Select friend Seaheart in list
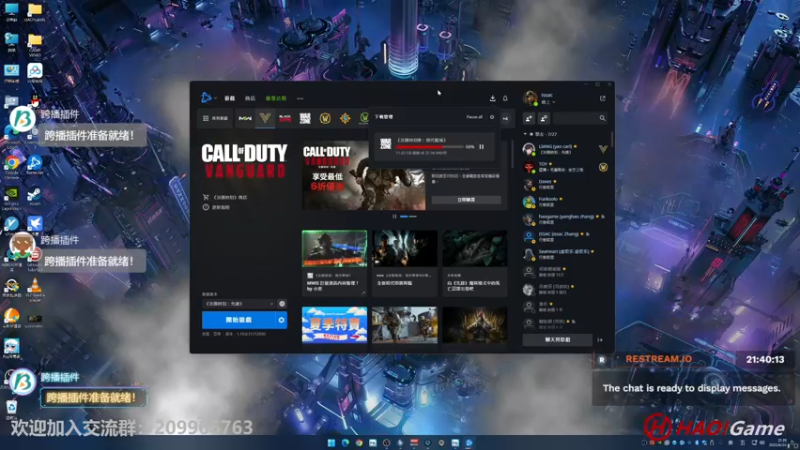The height and width of the screenshot is (450, 800). tap(565, 254)
